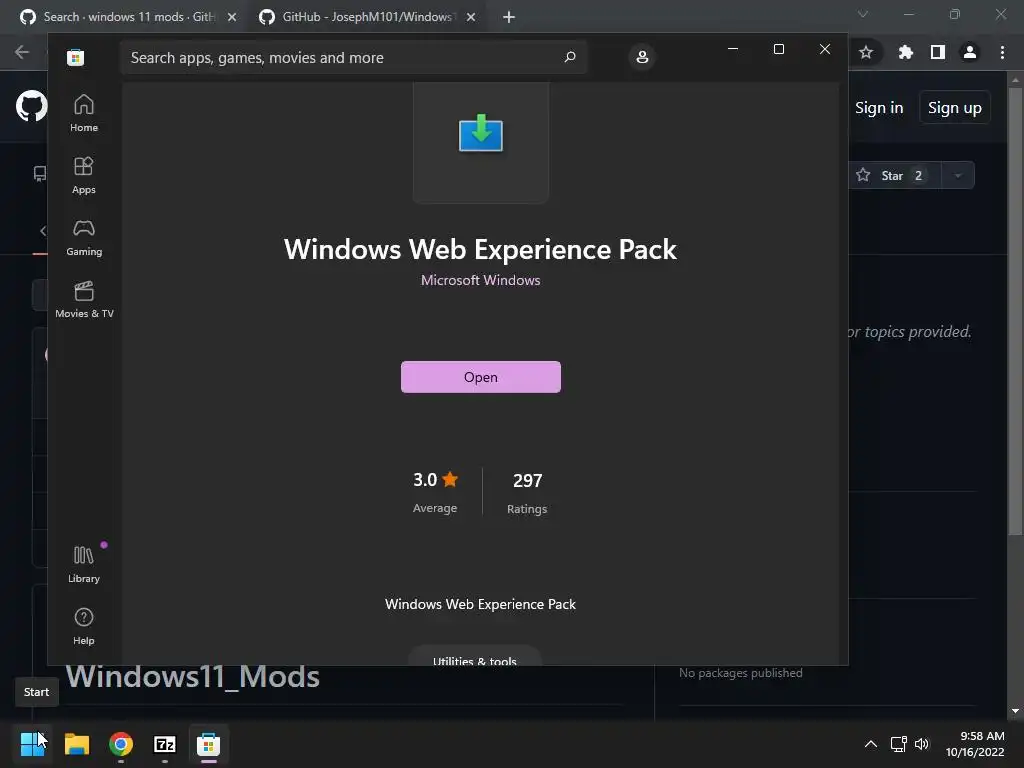Click the Web Experience Pack app thumbnail
Viewport: 1024px width, 768px height.
(481, 142)
